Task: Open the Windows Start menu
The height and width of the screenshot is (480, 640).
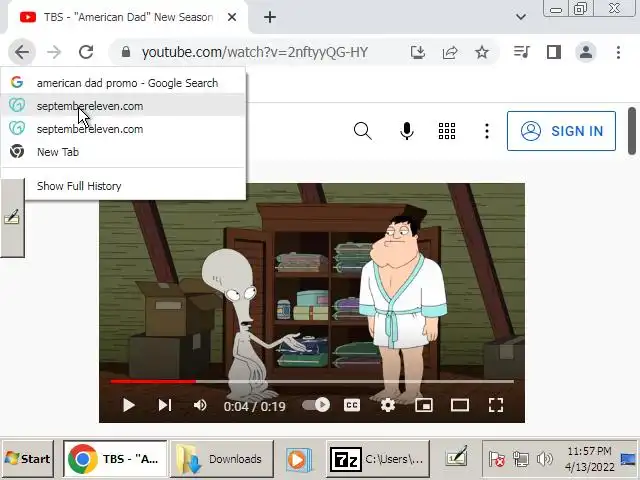Action: tap(27, 459)
